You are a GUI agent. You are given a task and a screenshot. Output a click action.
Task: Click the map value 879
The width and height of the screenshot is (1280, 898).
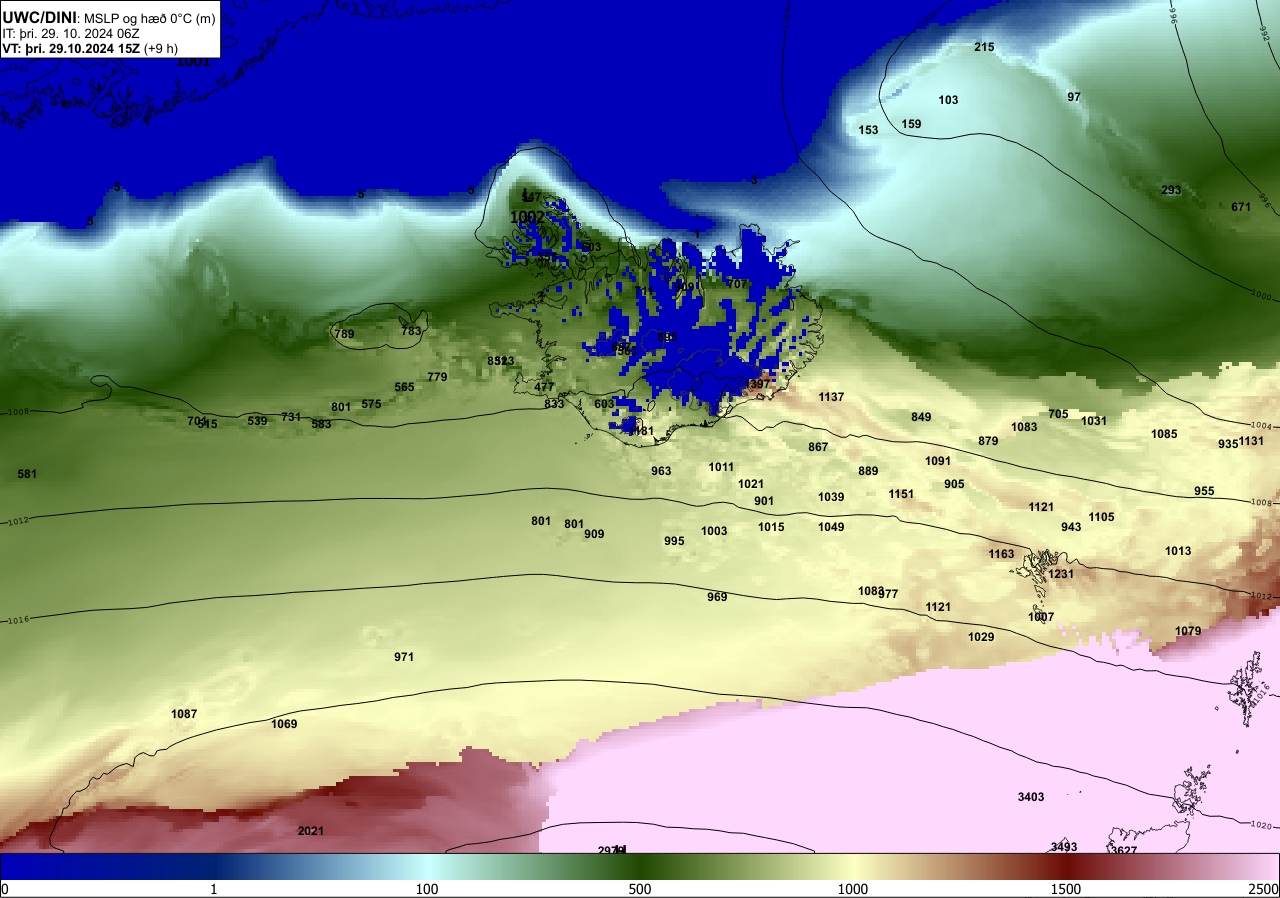coord(988,441)
